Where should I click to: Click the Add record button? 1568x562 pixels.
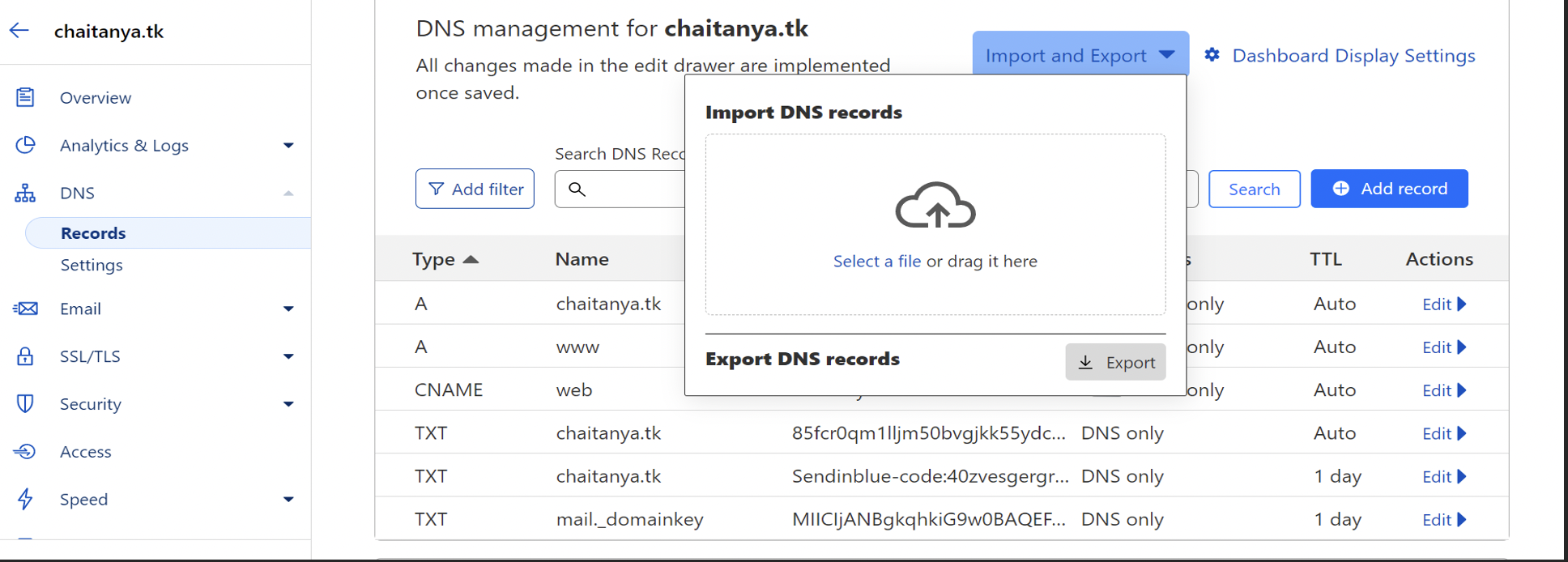(1389, 189)
